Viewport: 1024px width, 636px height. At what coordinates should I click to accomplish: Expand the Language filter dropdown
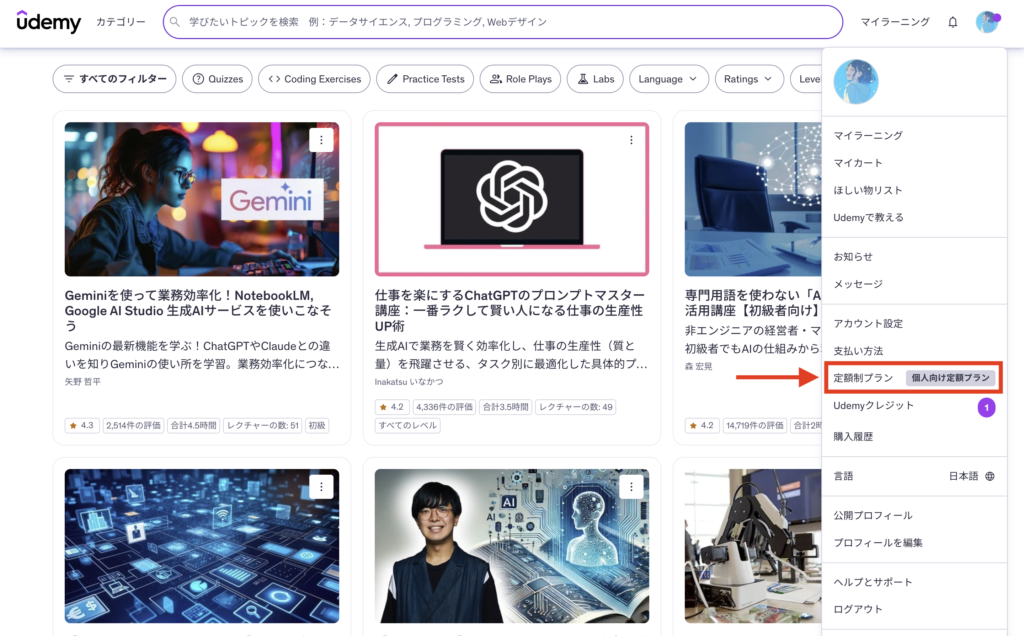669,79
